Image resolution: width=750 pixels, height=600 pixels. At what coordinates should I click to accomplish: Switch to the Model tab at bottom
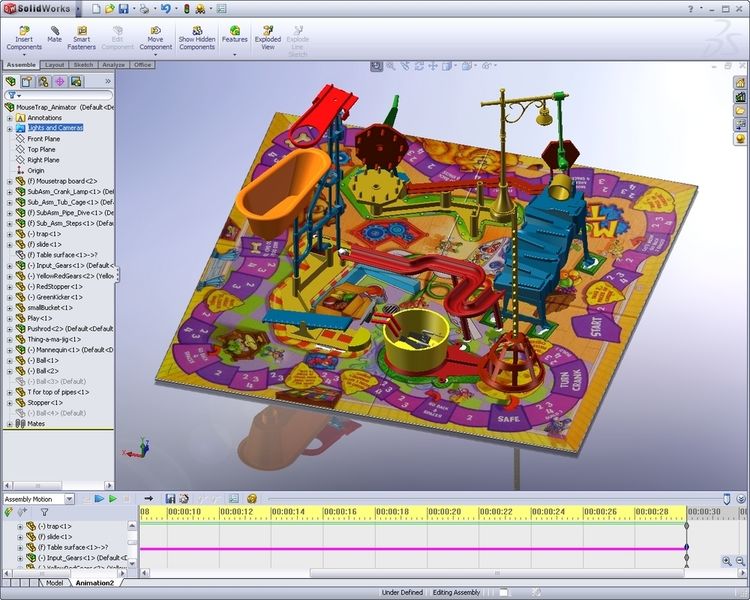(x=54, y=583)
